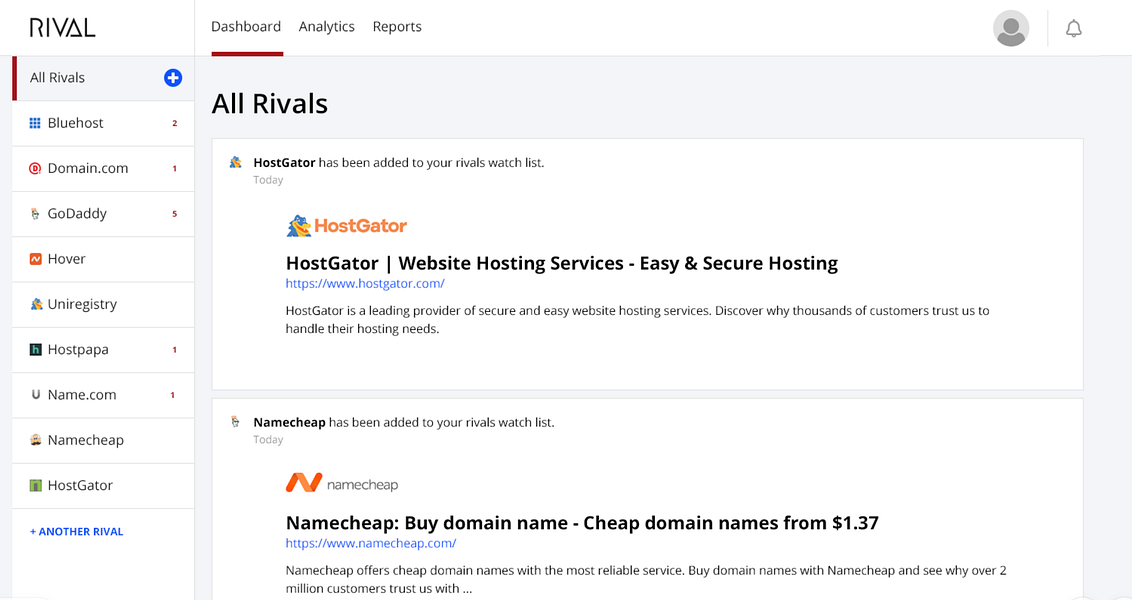This screenshot has width=1132, height=600.
Task: Open the https://www.hostgator.com/ link
Action: coord(365,284)
